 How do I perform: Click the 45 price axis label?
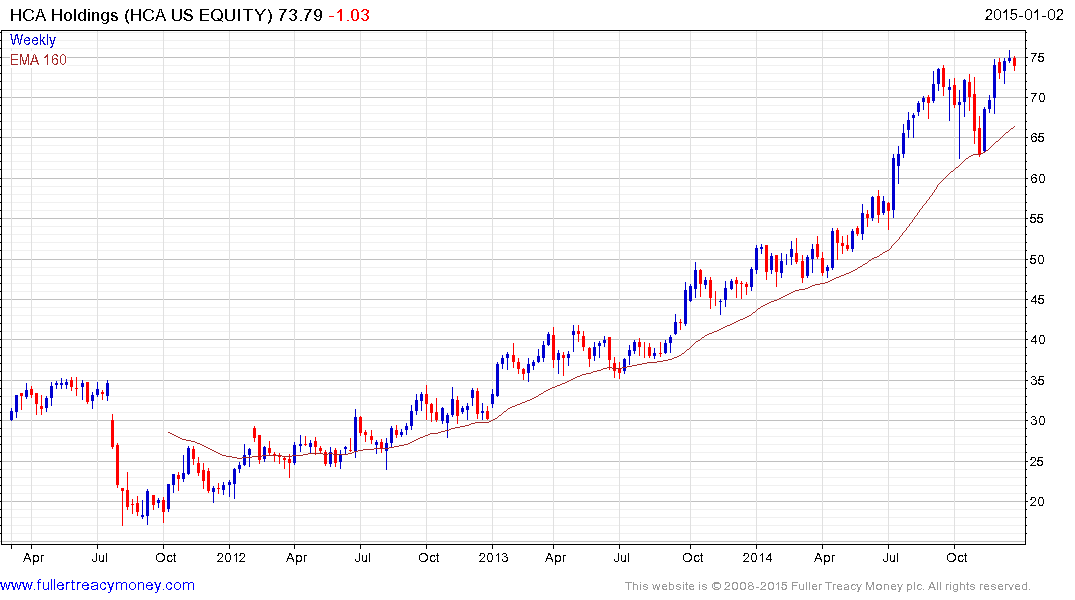click(1037, 300)
